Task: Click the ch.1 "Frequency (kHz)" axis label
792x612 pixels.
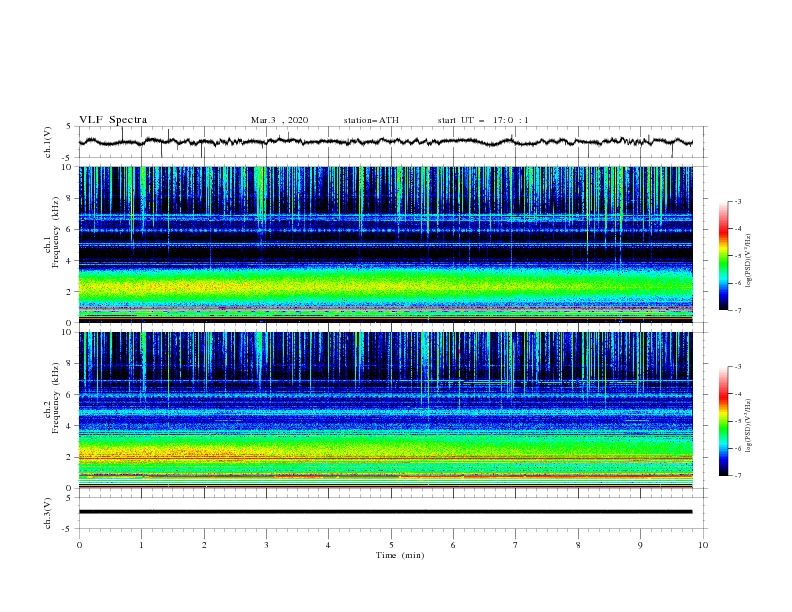Action: [56, 232]
